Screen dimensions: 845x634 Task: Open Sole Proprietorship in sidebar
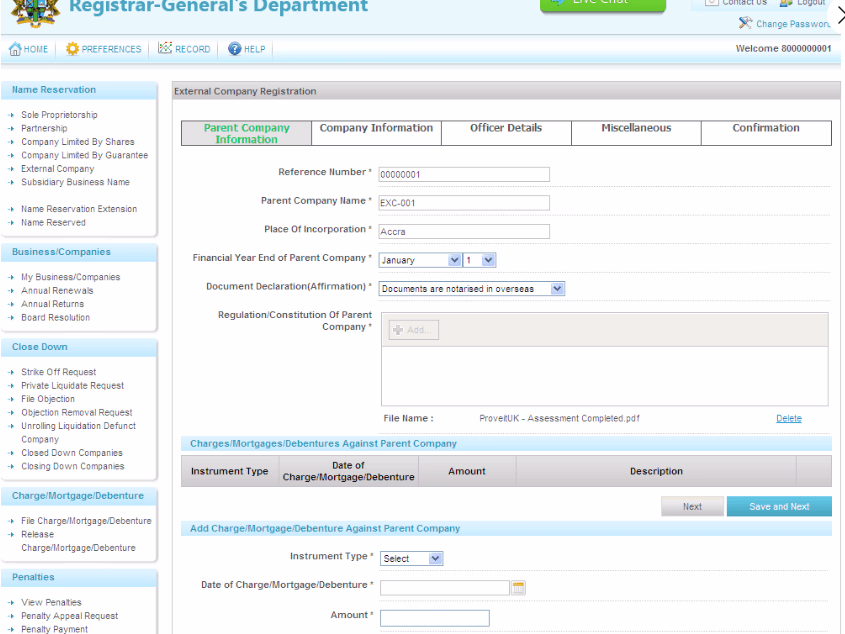(x=59, y=115)
